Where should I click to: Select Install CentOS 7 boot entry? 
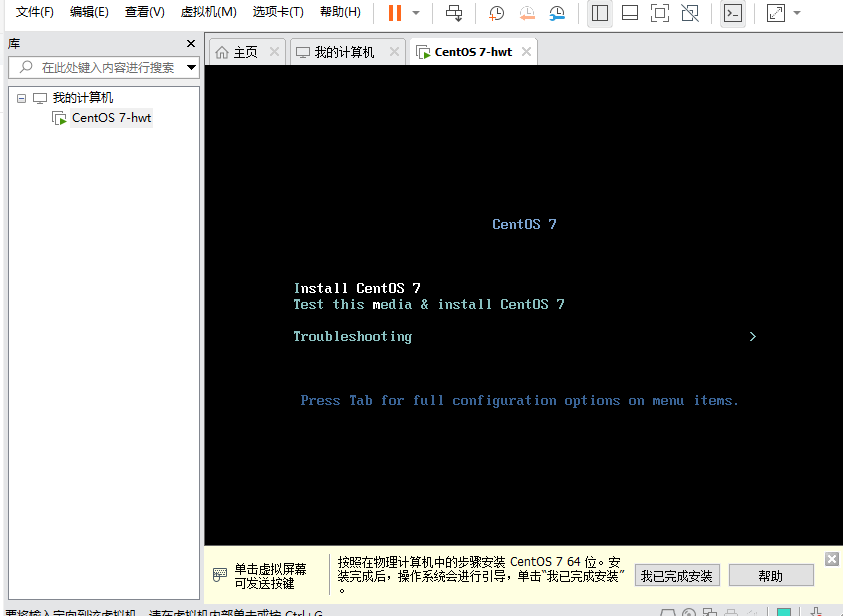point(357,288)
